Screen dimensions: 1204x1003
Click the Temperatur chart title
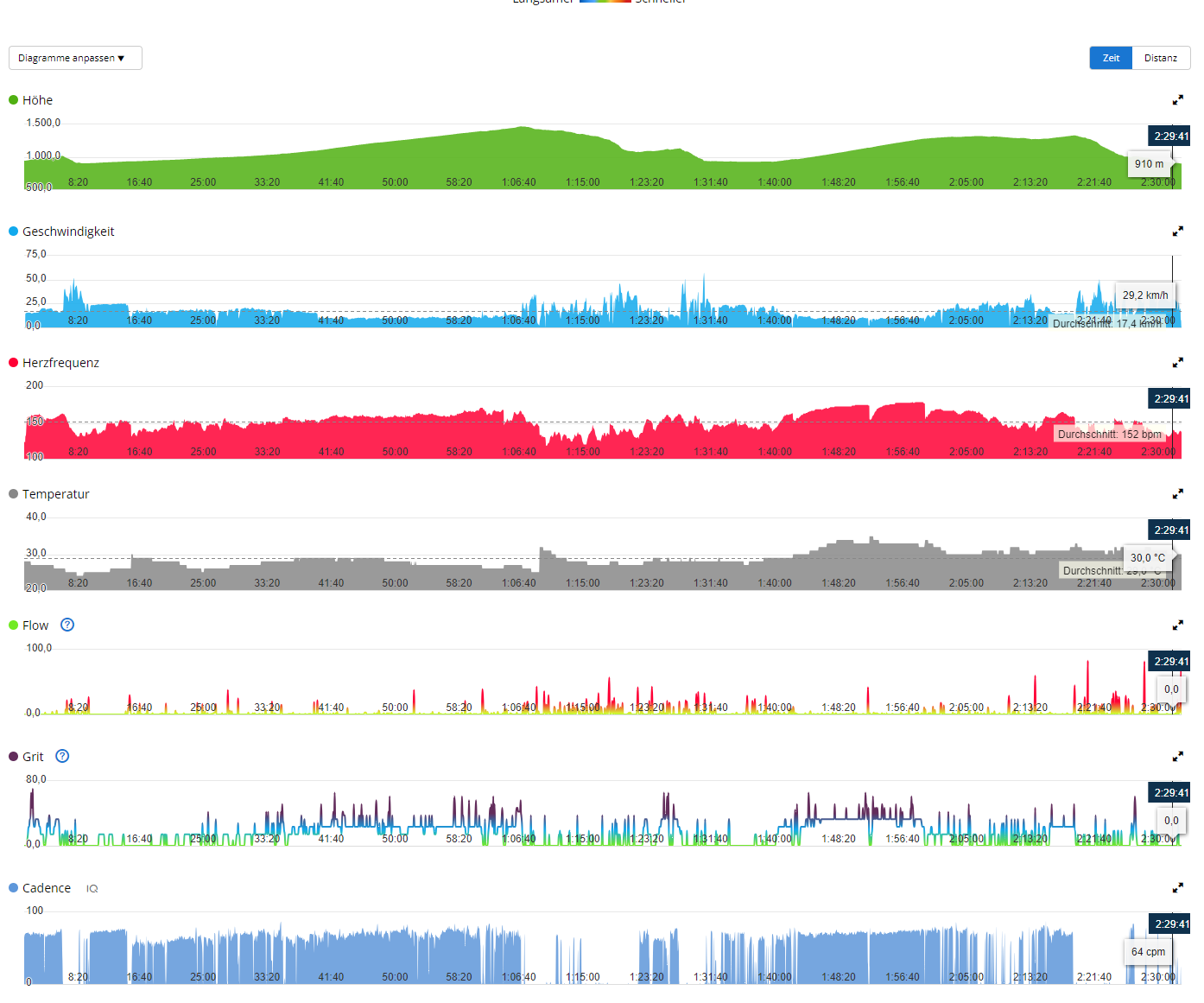(x=56, y=494)
